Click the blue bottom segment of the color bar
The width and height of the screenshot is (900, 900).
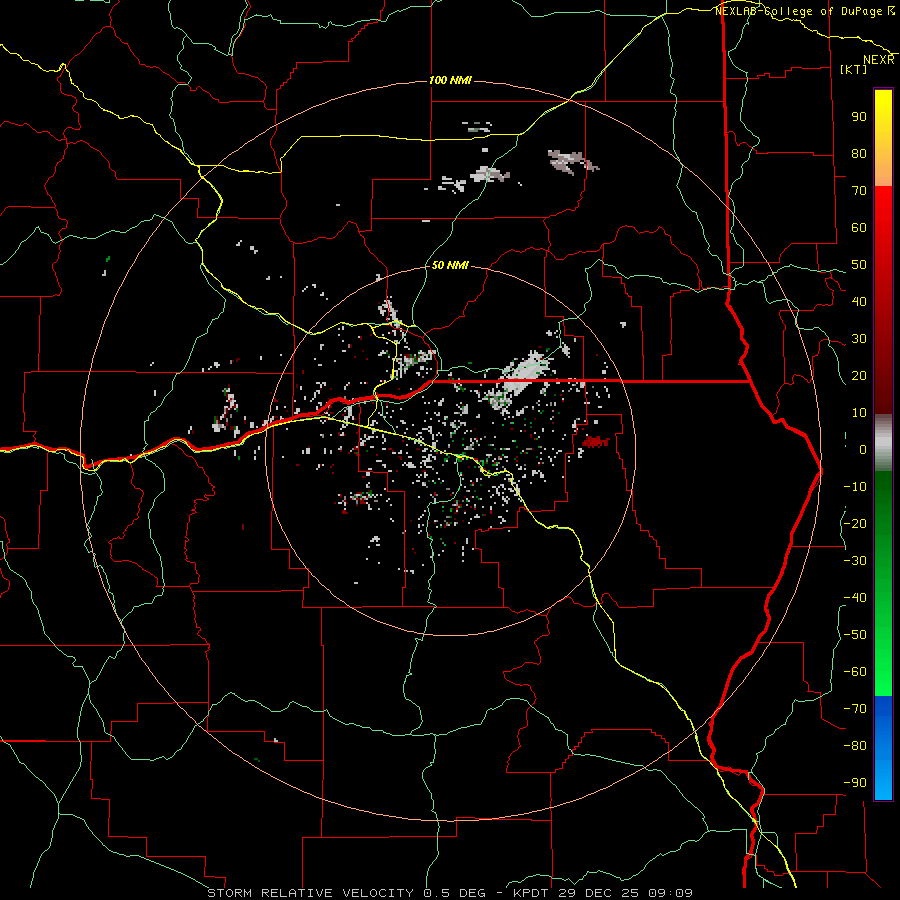pyautogui.click(x=883, y=748)
